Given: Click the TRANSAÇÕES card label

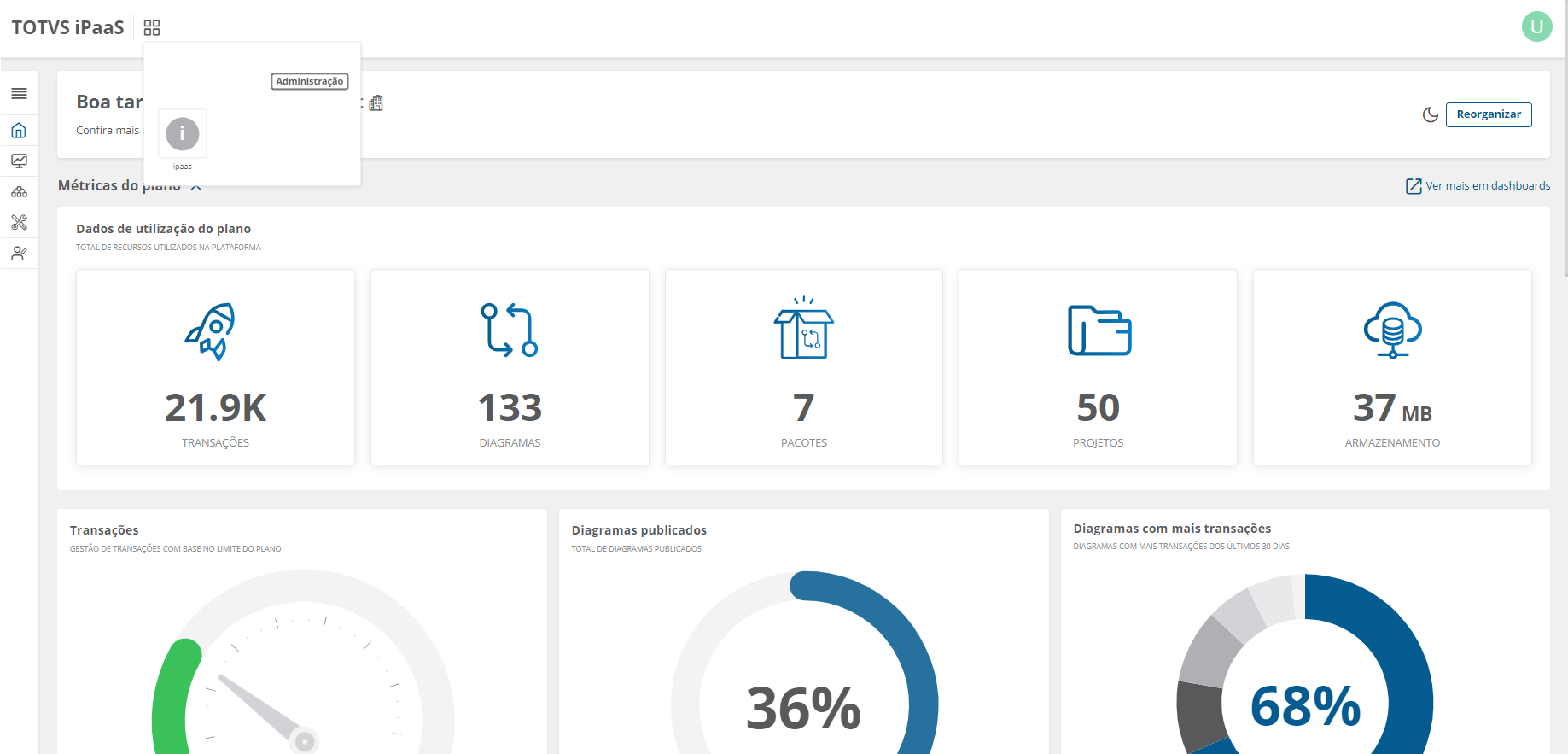Looking at the screenshot, I should click(216, 443).
